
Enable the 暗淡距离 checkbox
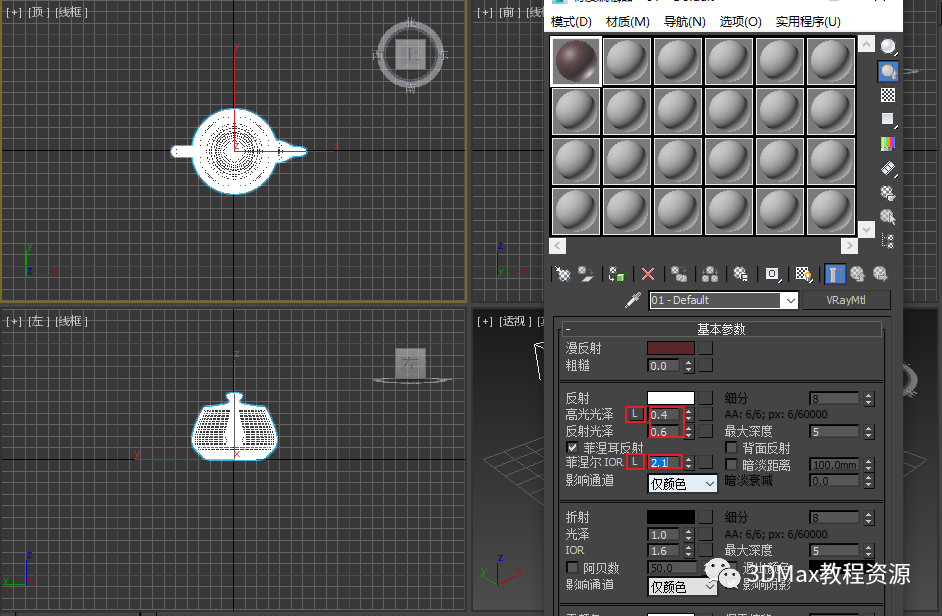(x=732, y=465)
